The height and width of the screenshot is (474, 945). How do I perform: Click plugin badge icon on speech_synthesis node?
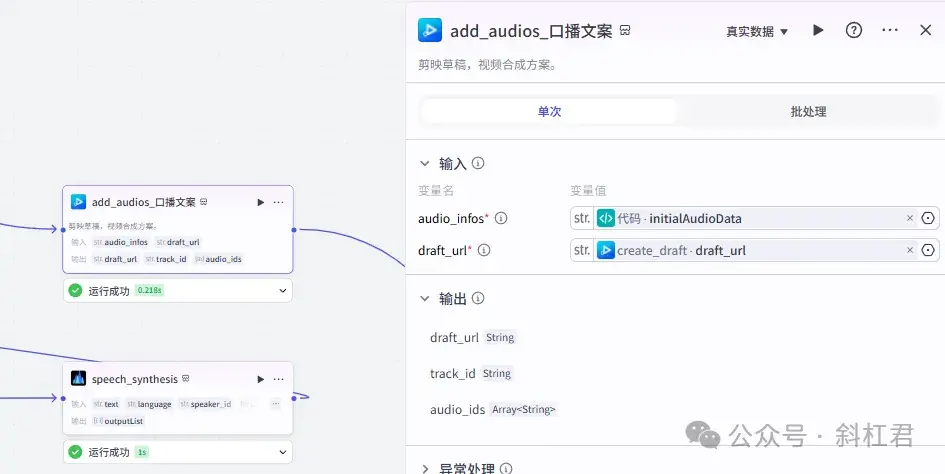(186, 378)
